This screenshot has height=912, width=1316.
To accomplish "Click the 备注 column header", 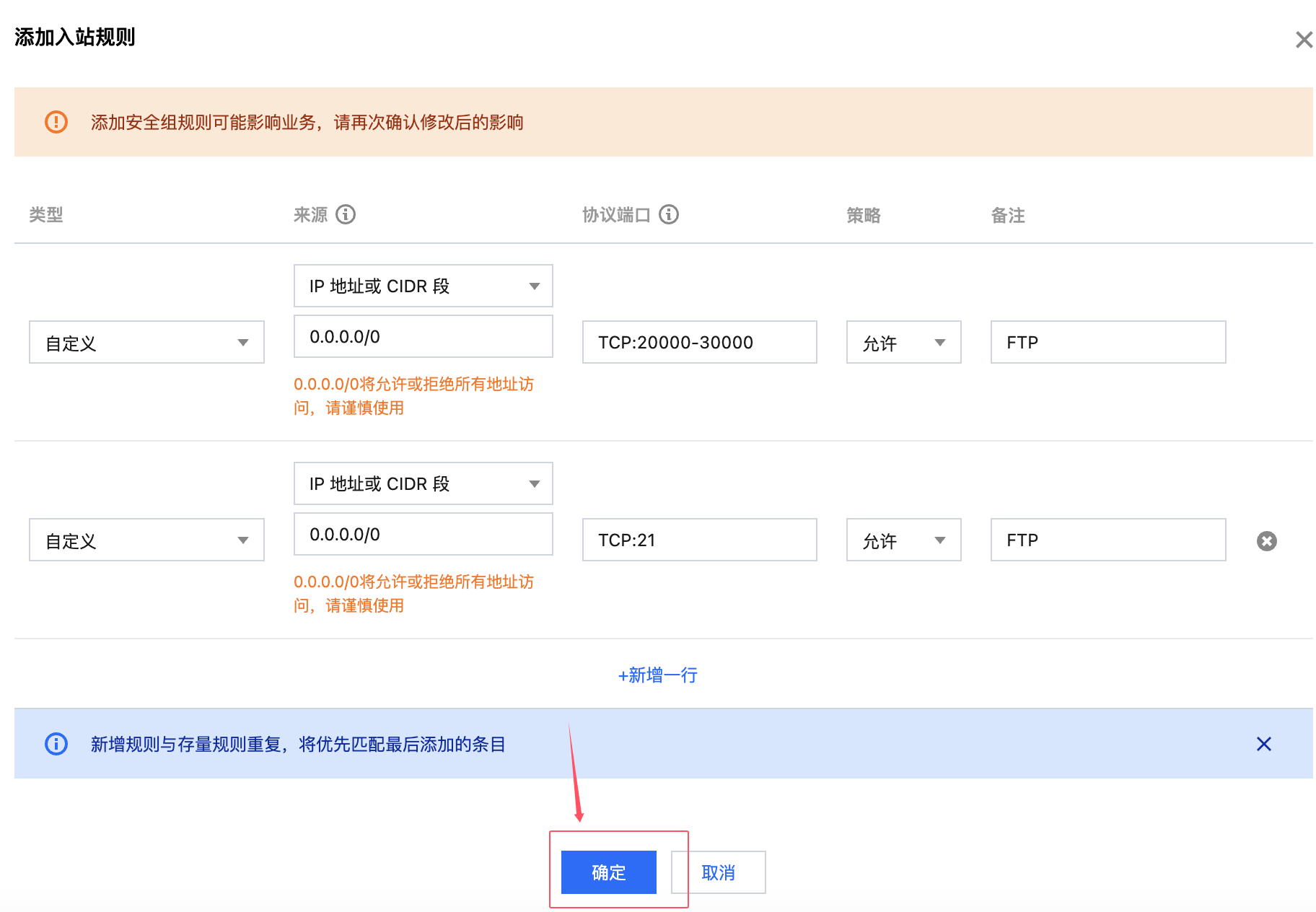I will pyautogui.click(x=1008, y=215).
